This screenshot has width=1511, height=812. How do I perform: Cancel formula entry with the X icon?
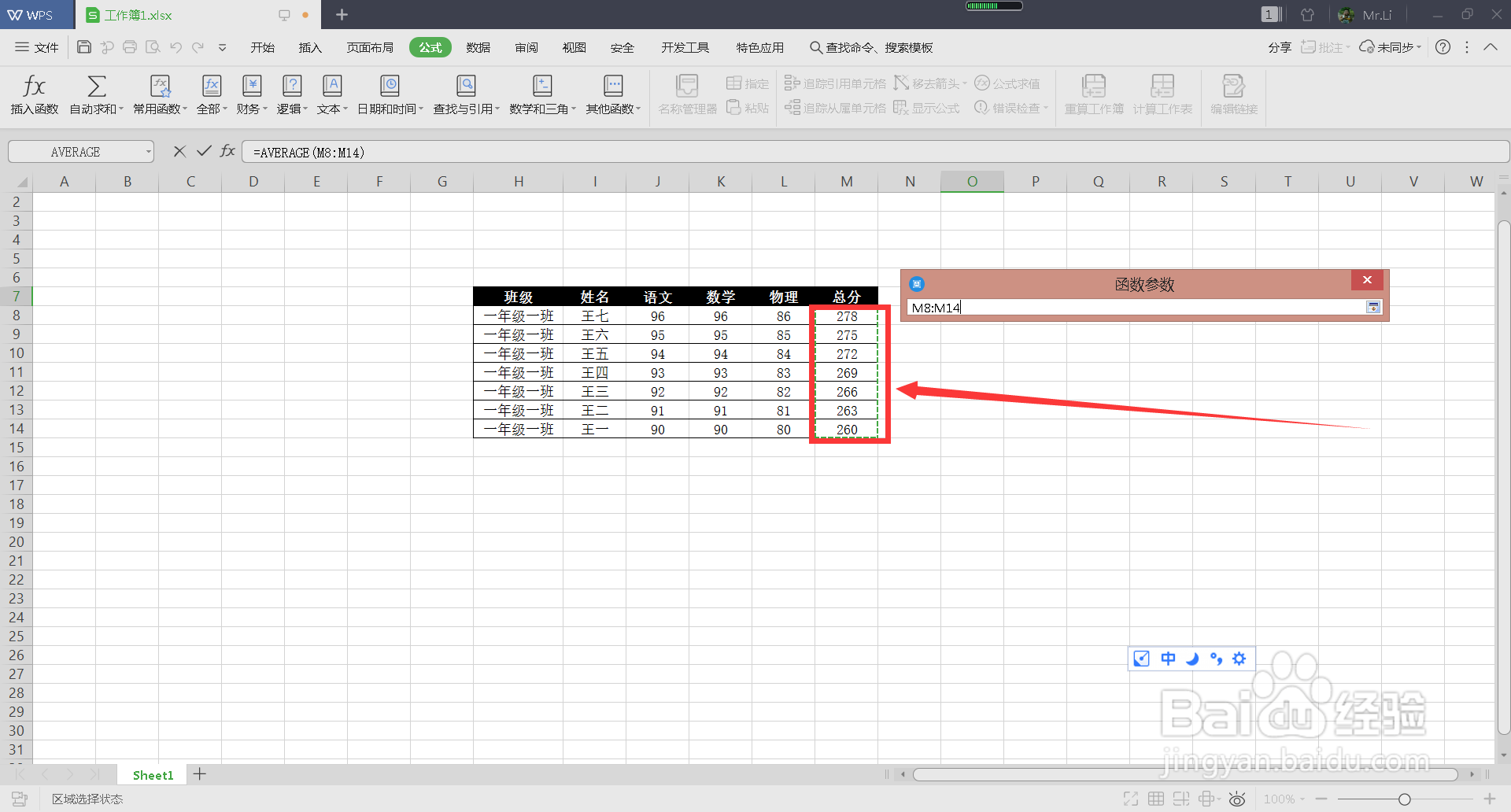click(179, 151)
